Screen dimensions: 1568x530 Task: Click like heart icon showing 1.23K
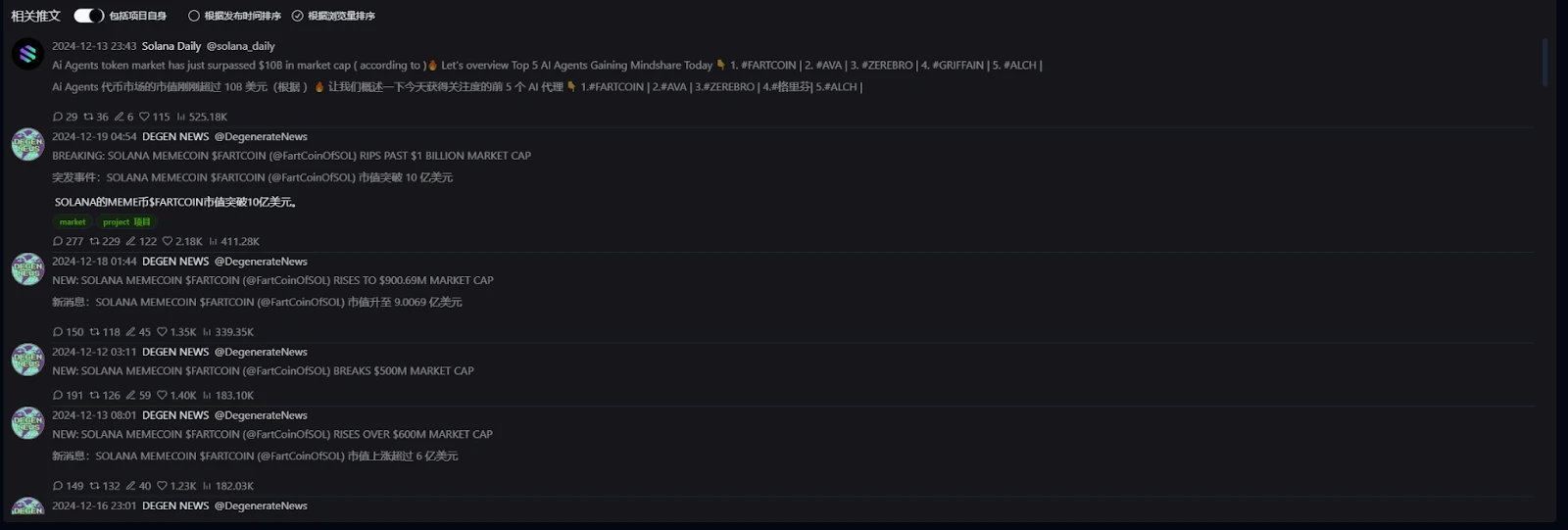(163, 486)
